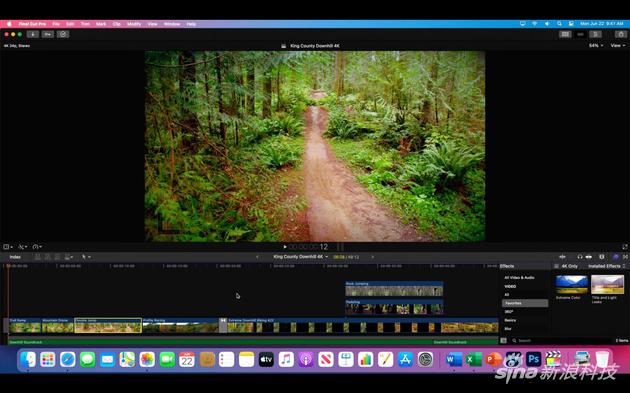Open Microsoft Word in the Dock
Viewport: 630px width, 393px height.
click(x=454, y=359)
